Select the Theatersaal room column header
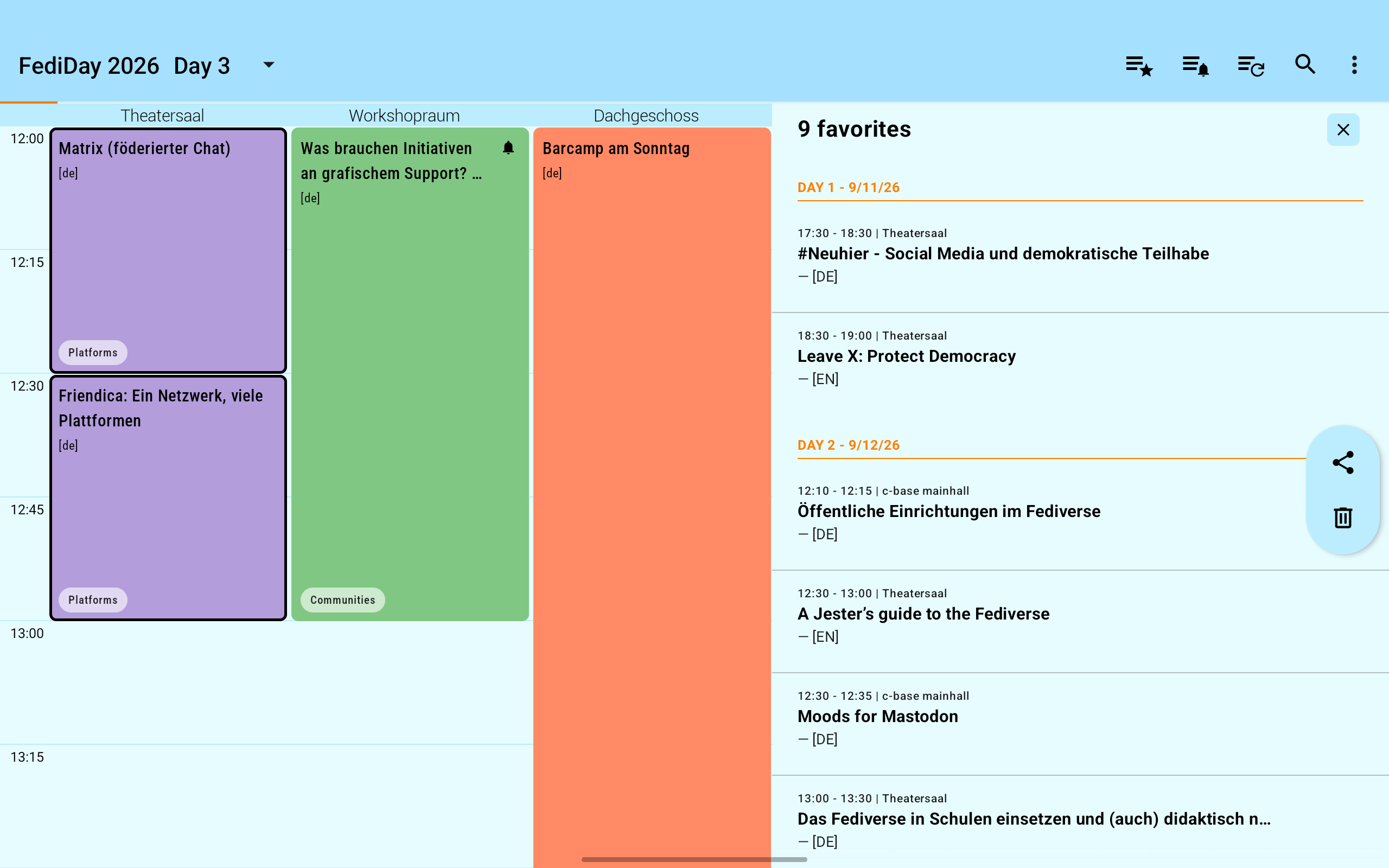The height and width of the screenshot is (868, 1389). click(162, 116)
